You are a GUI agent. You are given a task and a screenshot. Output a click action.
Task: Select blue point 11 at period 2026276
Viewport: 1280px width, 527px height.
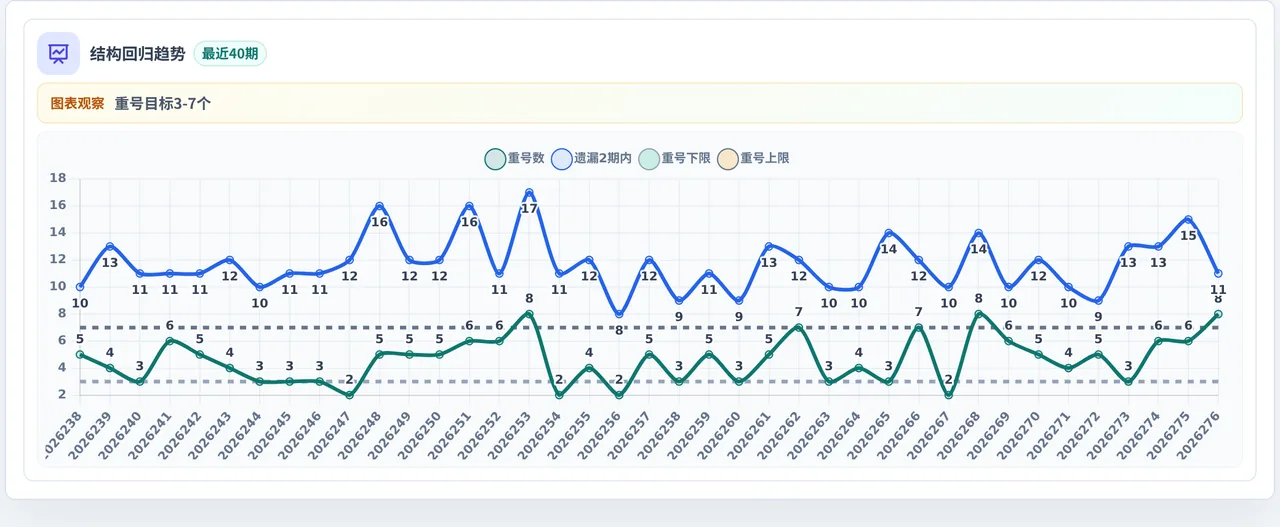(x=1218, y=274)
